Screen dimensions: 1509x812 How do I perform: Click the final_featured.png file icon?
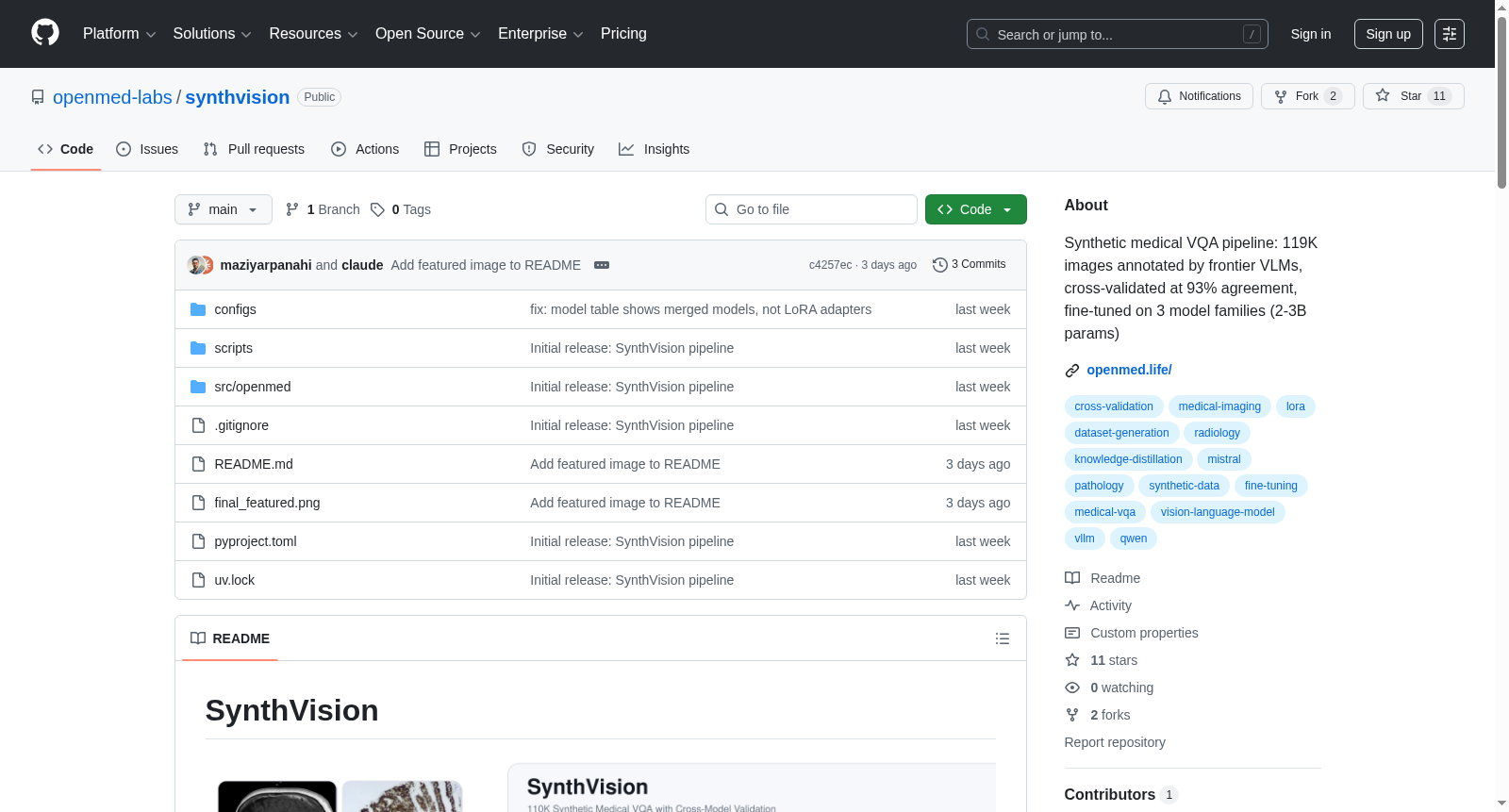point(198,503)
